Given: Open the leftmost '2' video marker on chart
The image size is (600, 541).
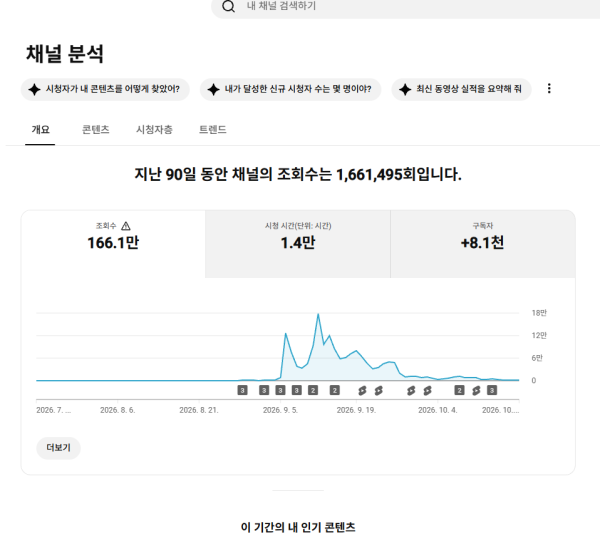Looking at the screenshot, I should [x=313, y=390].
